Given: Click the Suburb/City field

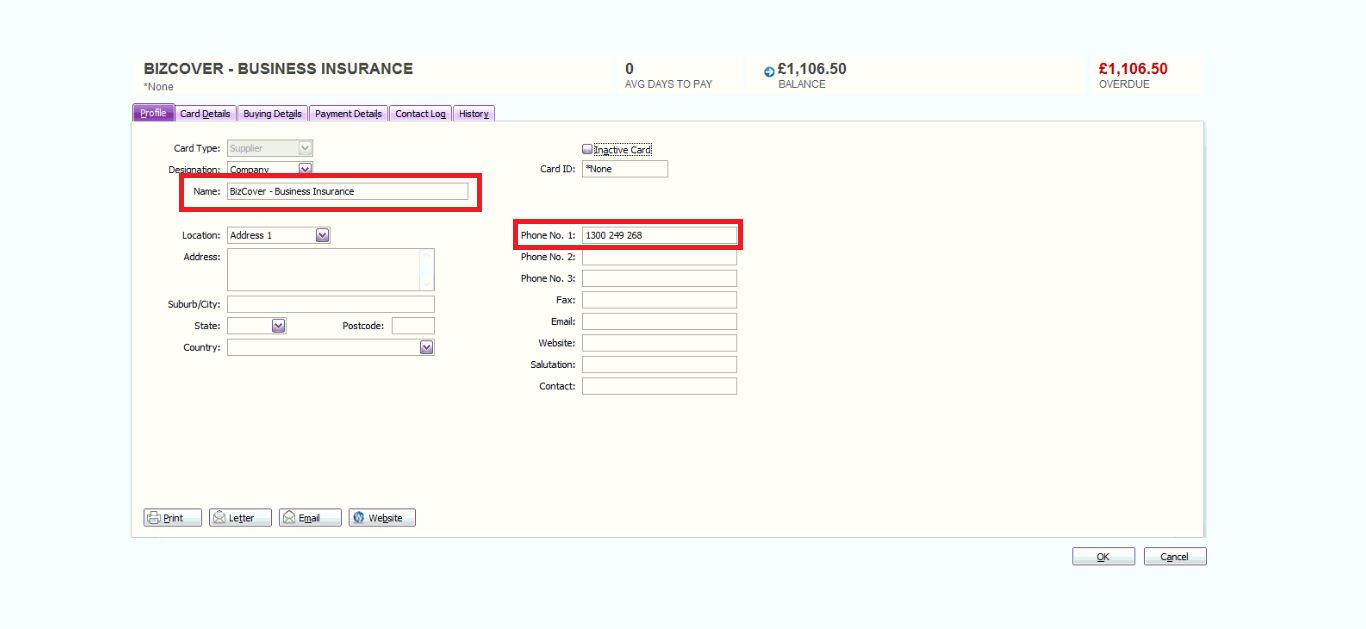Looking at the screenshot, I should click(x=331, y=304).
